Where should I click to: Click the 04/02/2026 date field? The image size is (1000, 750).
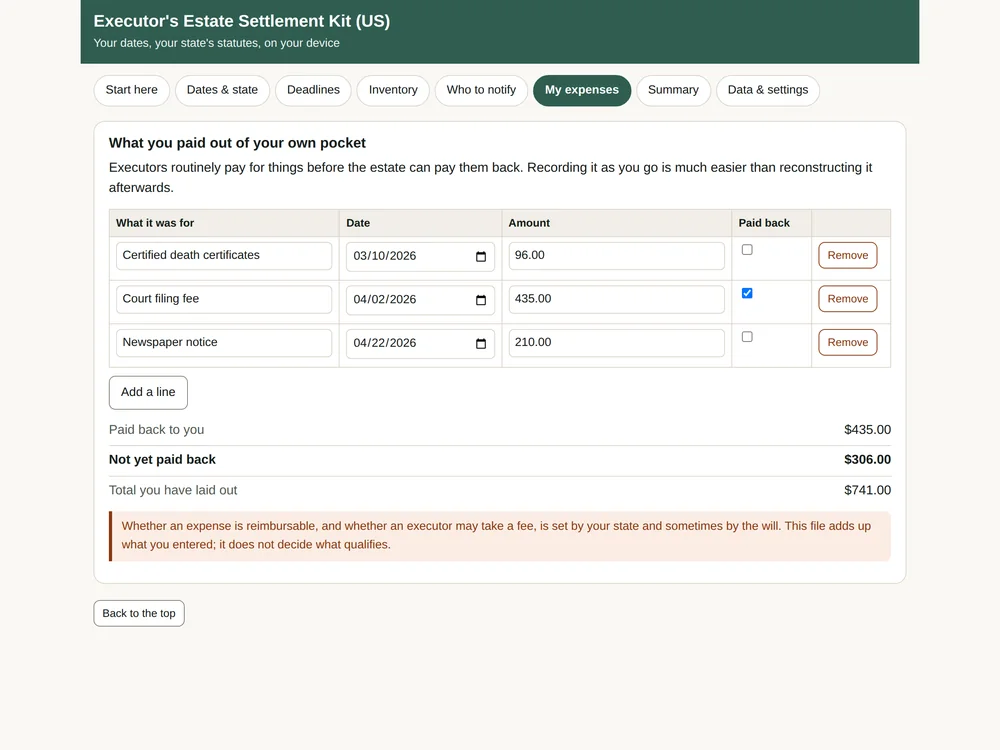[x=420, y=300]
